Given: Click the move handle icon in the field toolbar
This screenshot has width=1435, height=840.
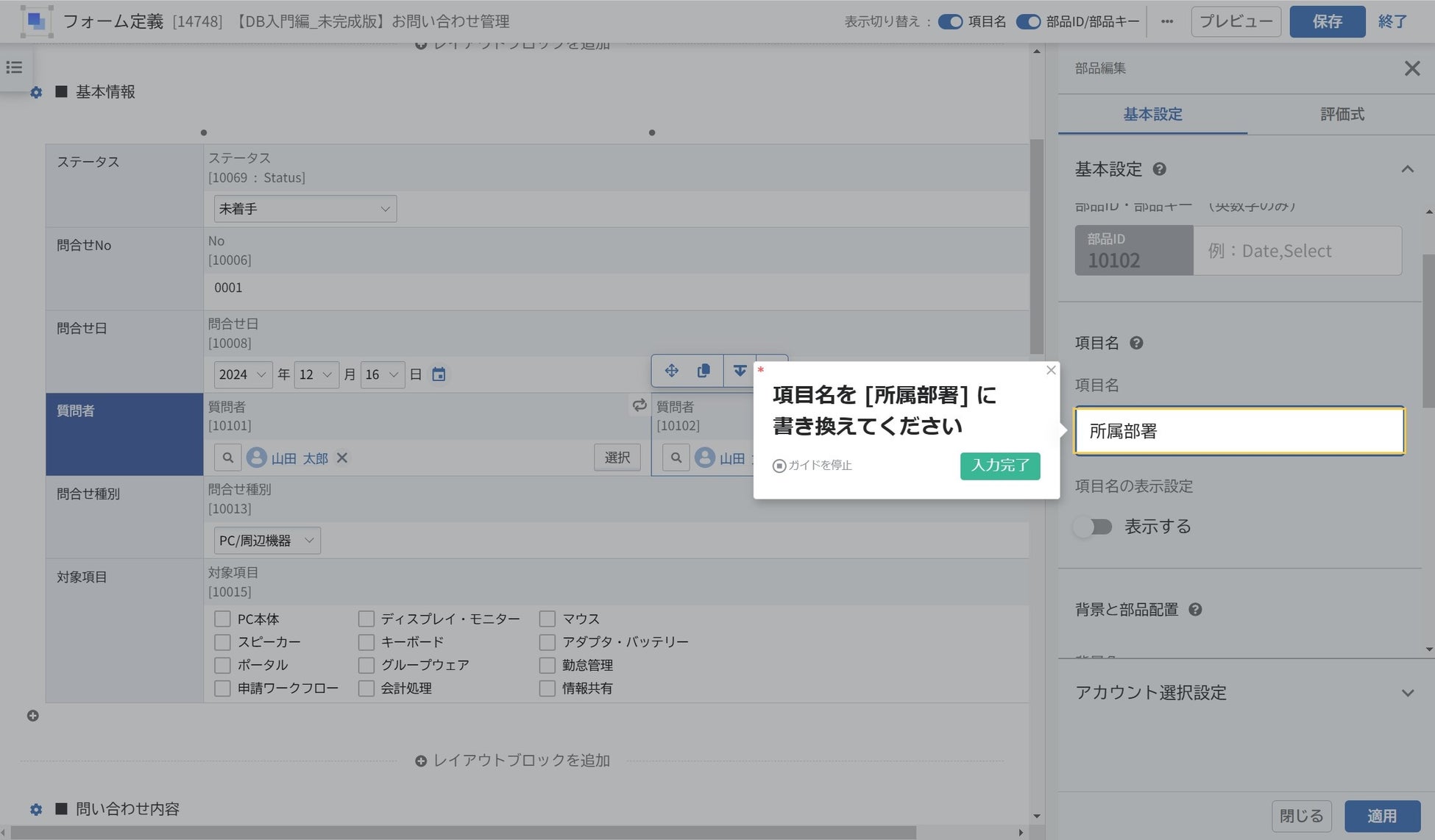Looking at the screenshot, I should 671,371.
